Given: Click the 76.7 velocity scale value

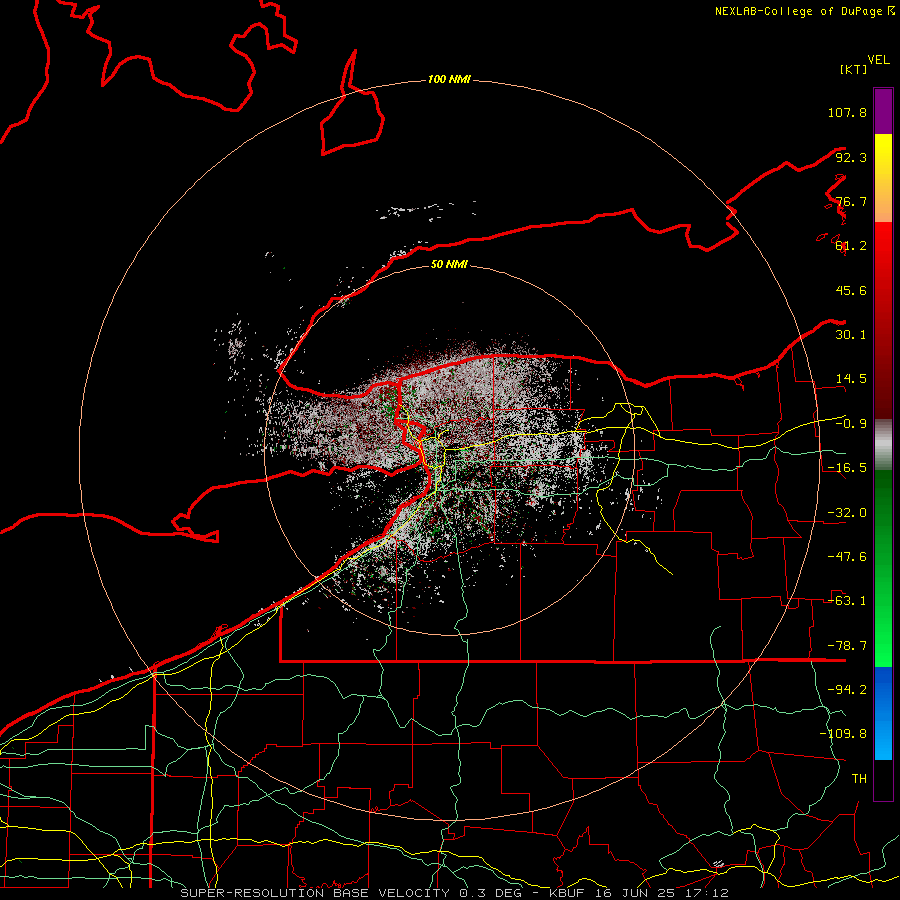Looking at the screenshot, I should (x=851, y=201).
